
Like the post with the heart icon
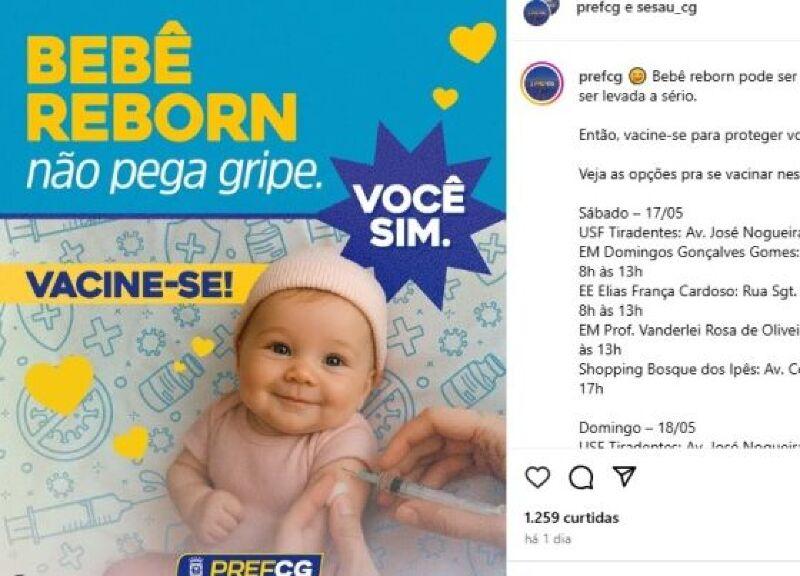pyautogui.click(x=538, y=478)
